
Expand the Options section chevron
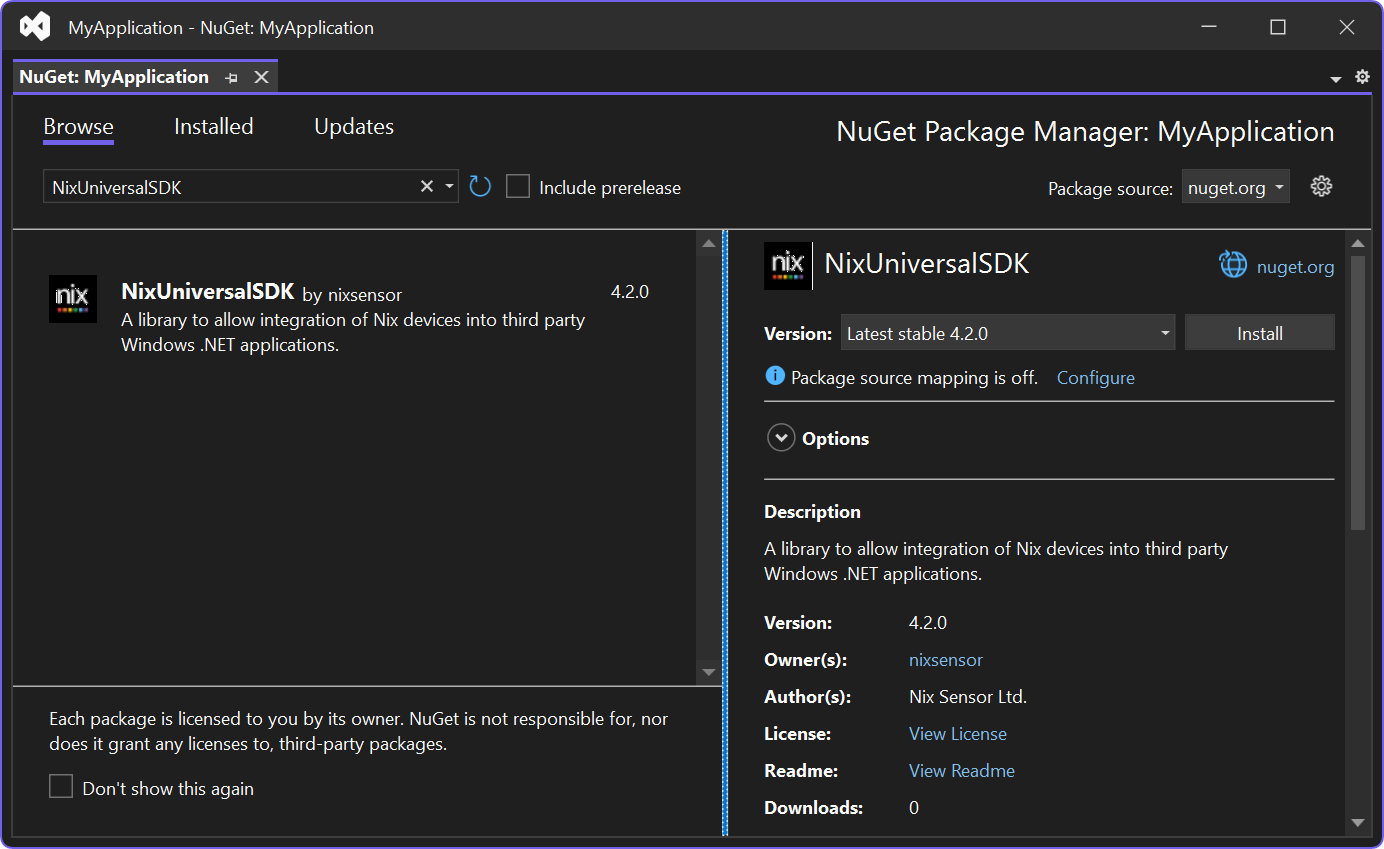(780, 438)
